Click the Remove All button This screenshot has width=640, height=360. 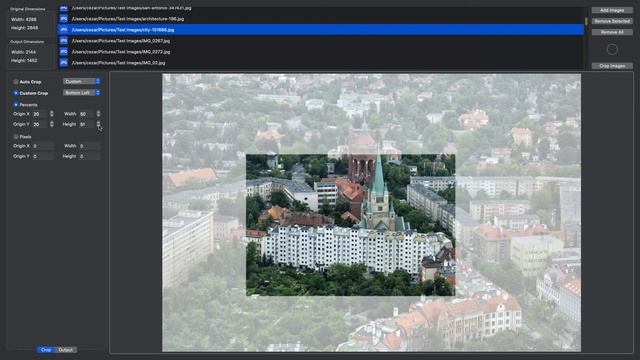coord(612,32)
